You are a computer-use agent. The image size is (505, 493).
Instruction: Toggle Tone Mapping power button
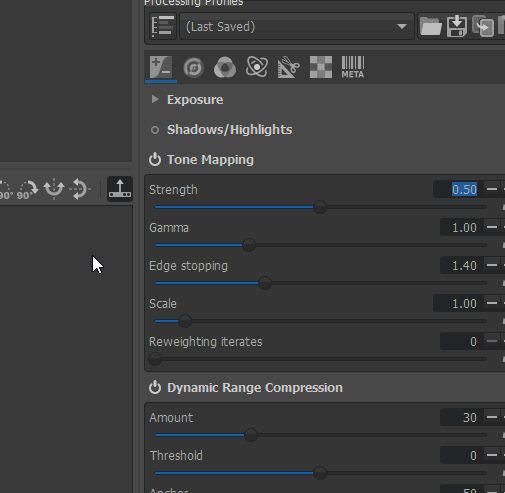coord(155,160)
